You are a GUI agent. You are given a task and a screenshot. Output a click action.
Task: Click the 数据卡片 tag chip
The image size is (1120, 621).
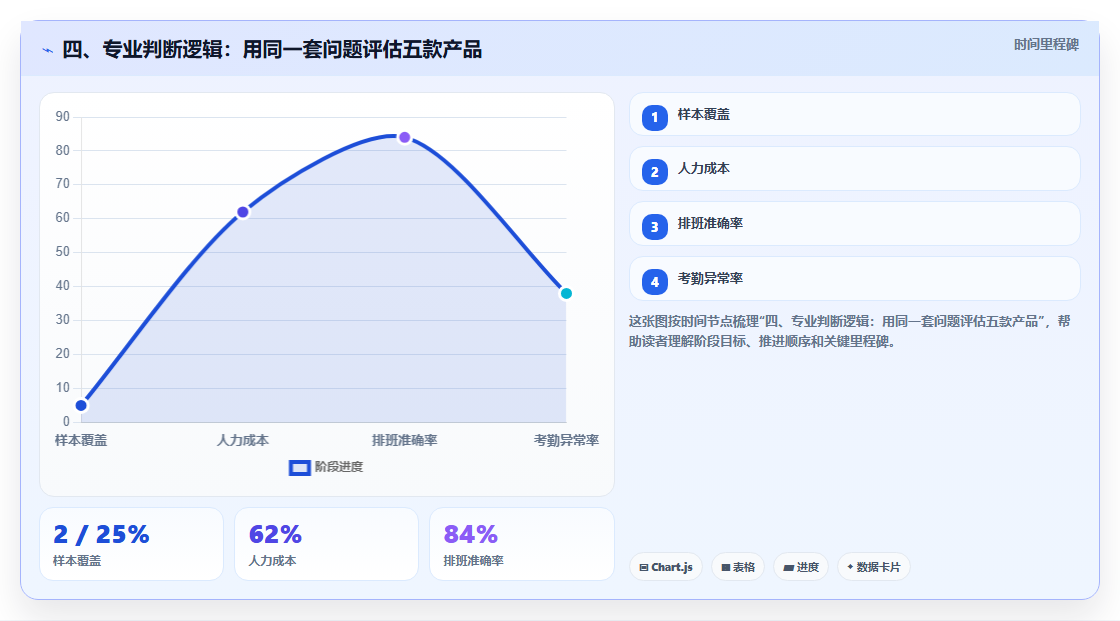[874, 567]
